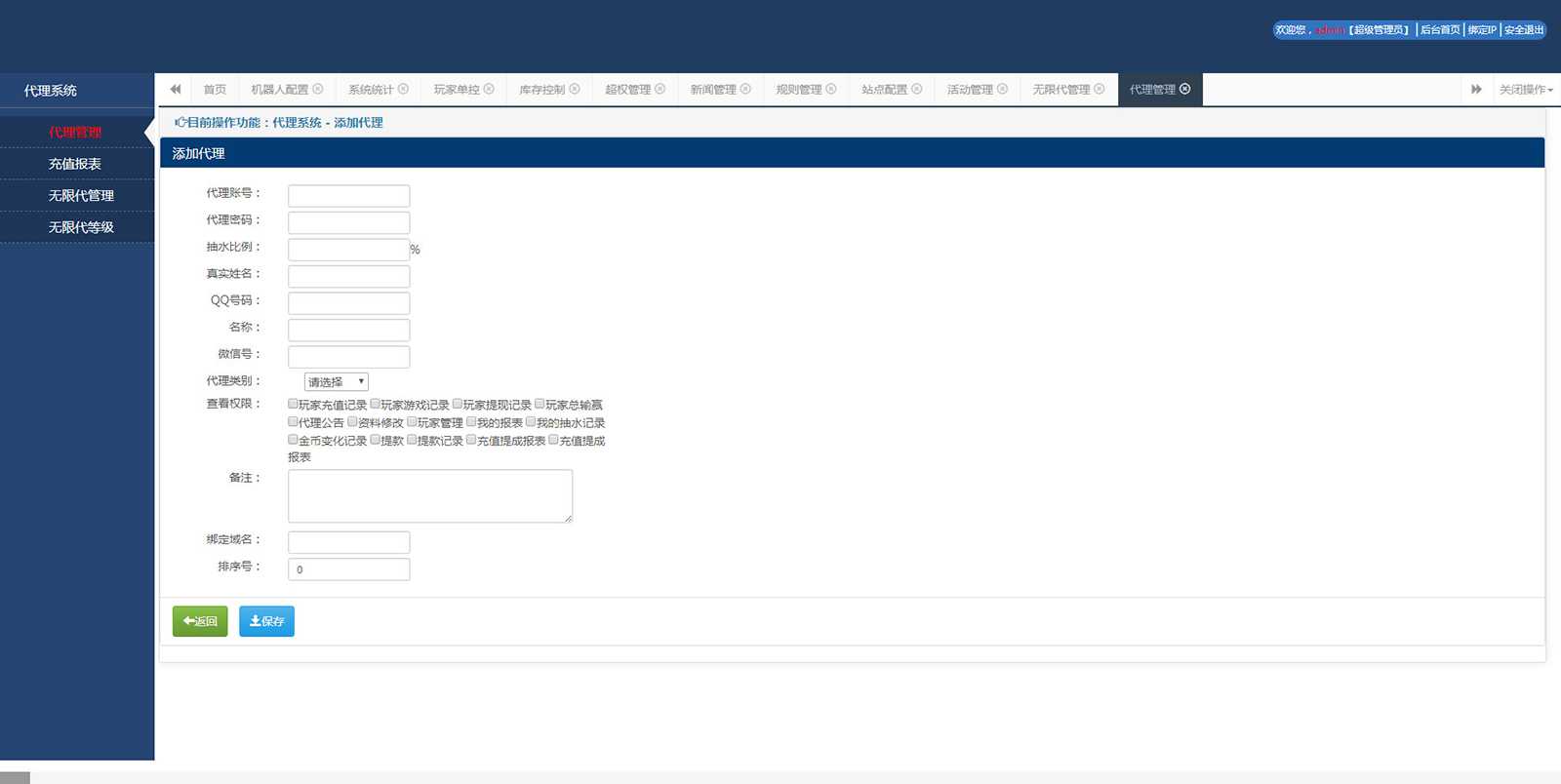
Task: Check the 玩家总输赢 checkbox
Action: [540, 404]
